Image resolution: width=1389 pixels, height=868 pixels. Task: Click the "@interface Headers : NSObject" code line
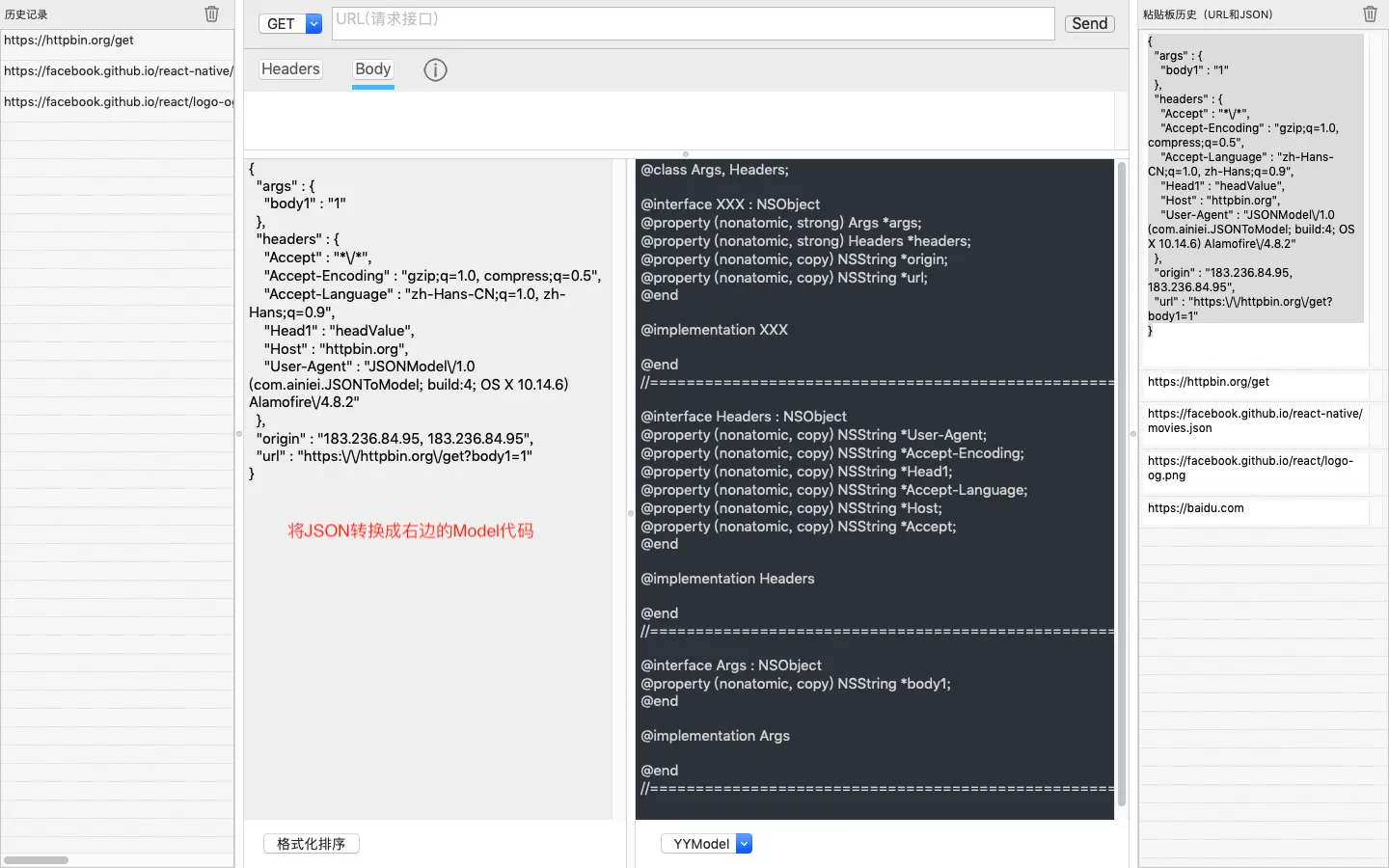point(744,417)
